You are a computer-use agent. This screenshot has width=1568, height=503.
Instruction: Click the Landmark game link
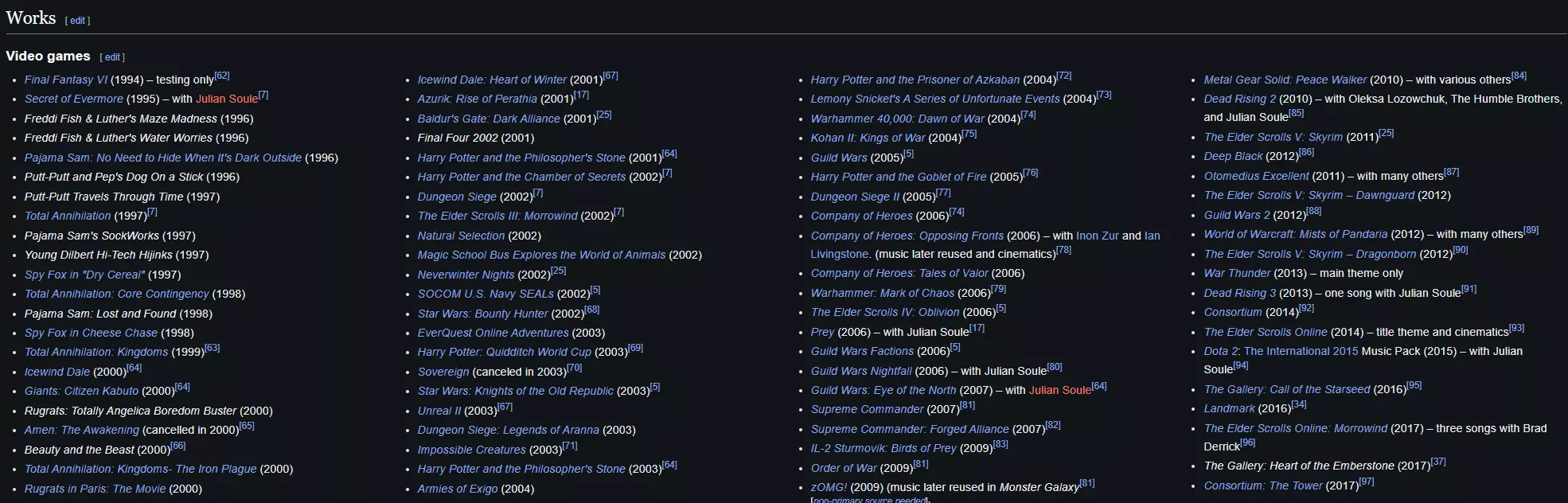coord(1229,409)
